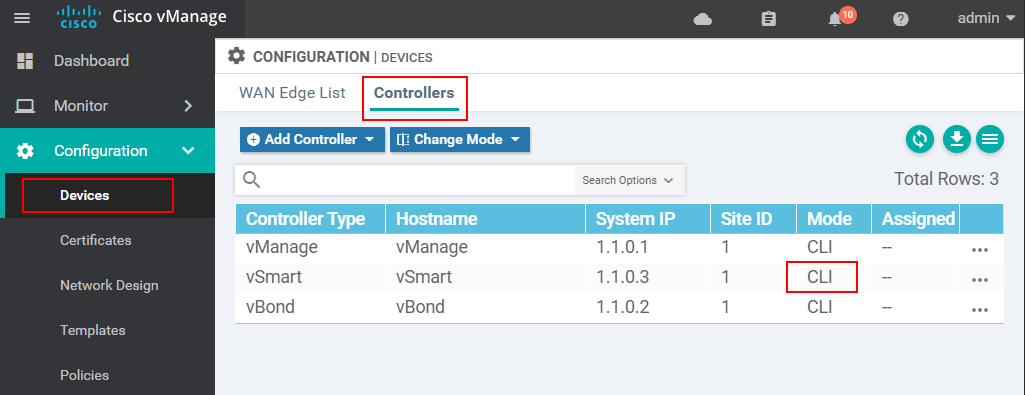The width and height of the screenshot is (1025, 395).
Task: Click the download export icon
Action: point(957,139)
